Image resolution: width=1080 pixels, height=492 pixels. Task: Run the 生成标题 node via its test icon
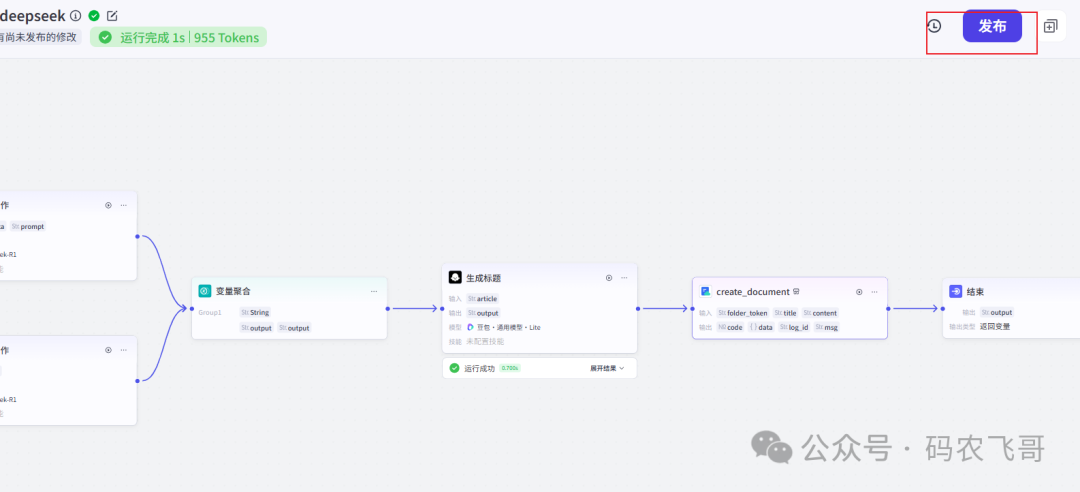tap(609, 278)
